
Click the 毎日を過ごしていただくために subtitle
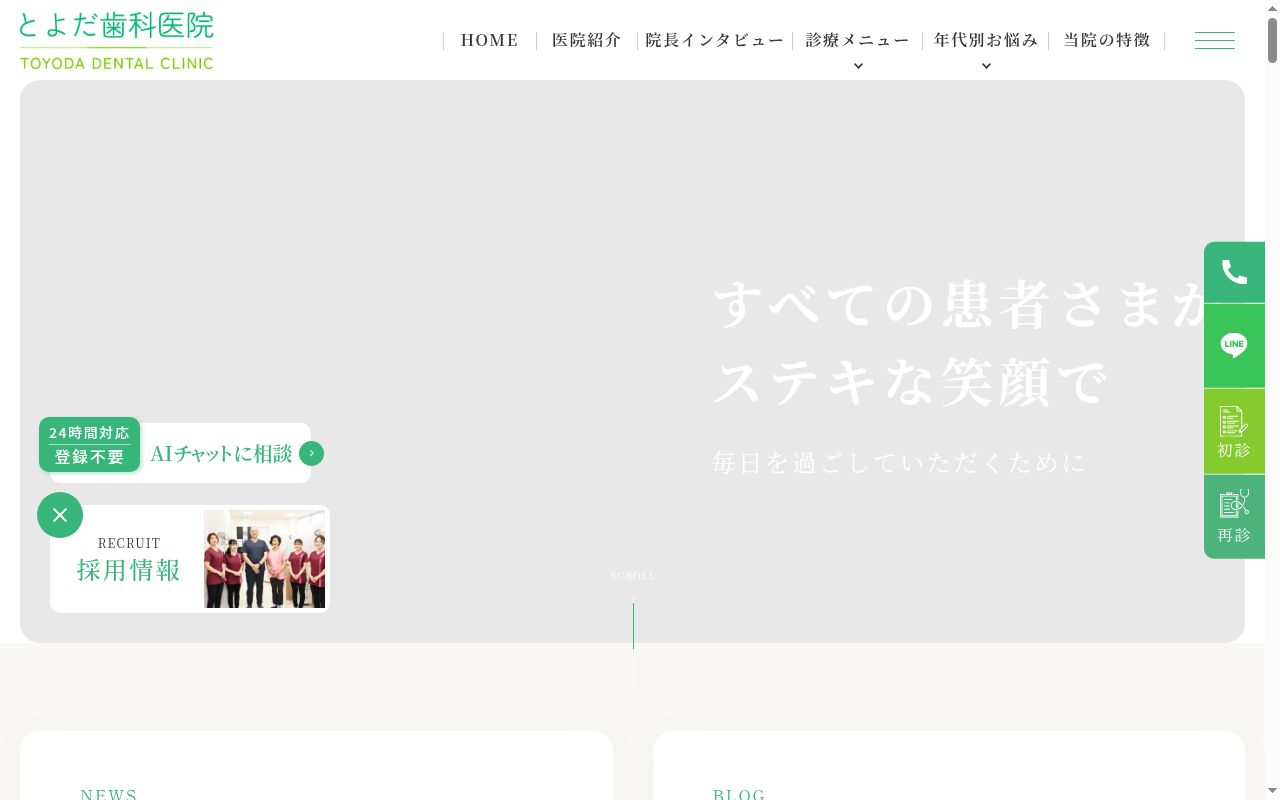click(899, 462)
